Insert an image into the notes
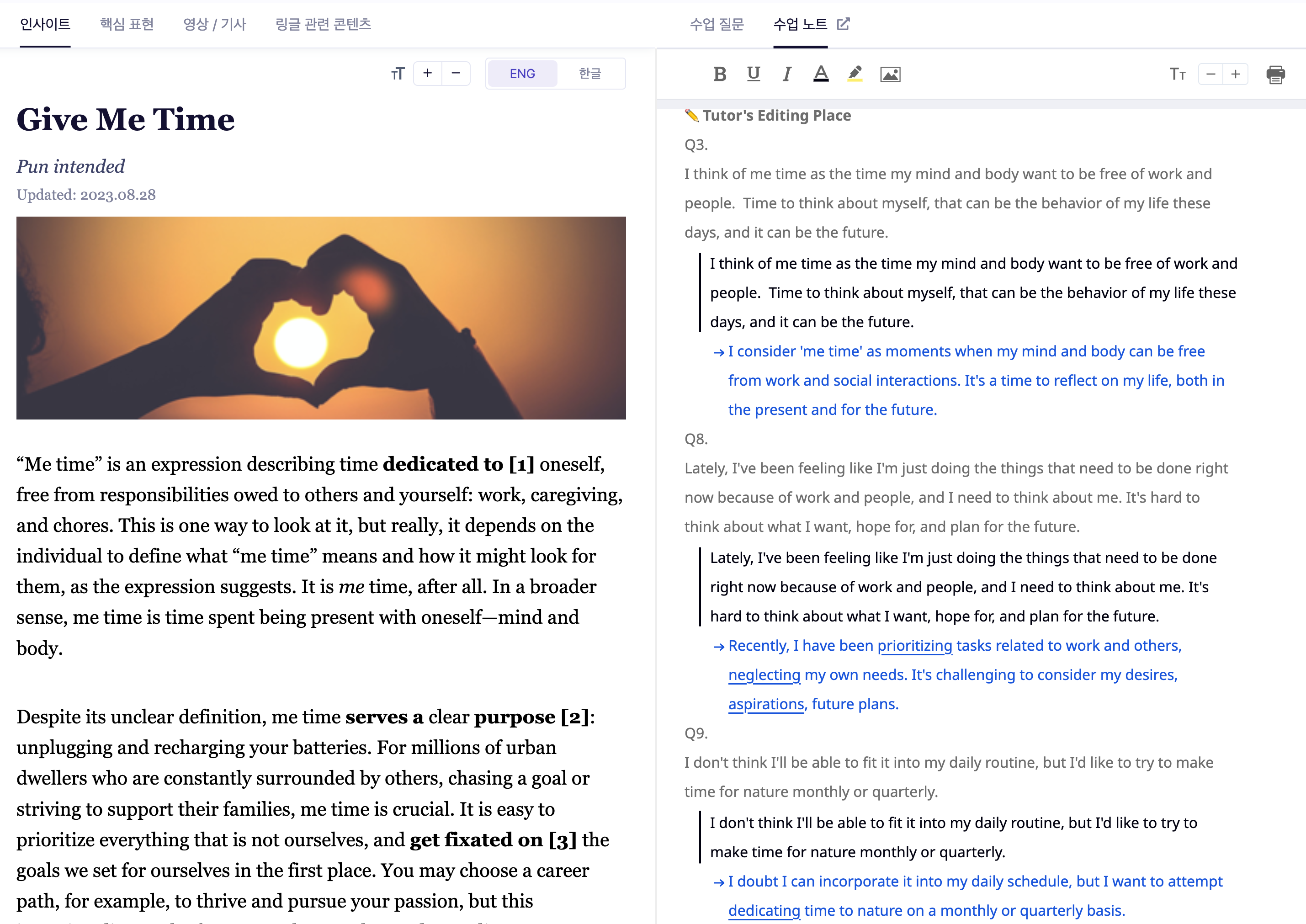The height and width of the screenshot is (924, 1306). 890,74
